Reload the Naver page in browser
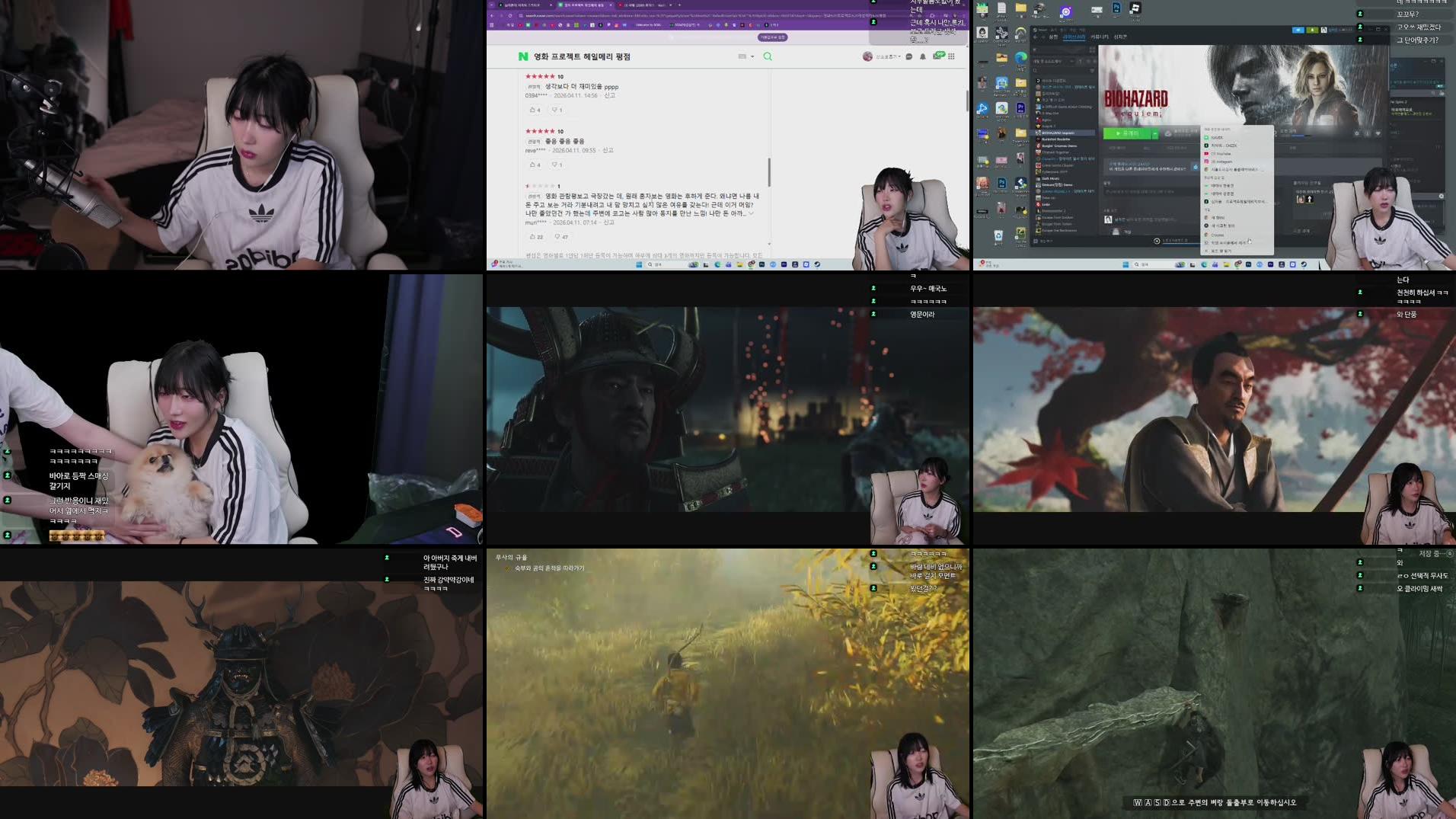This screenshot has width=1456, height=819. 510,15
